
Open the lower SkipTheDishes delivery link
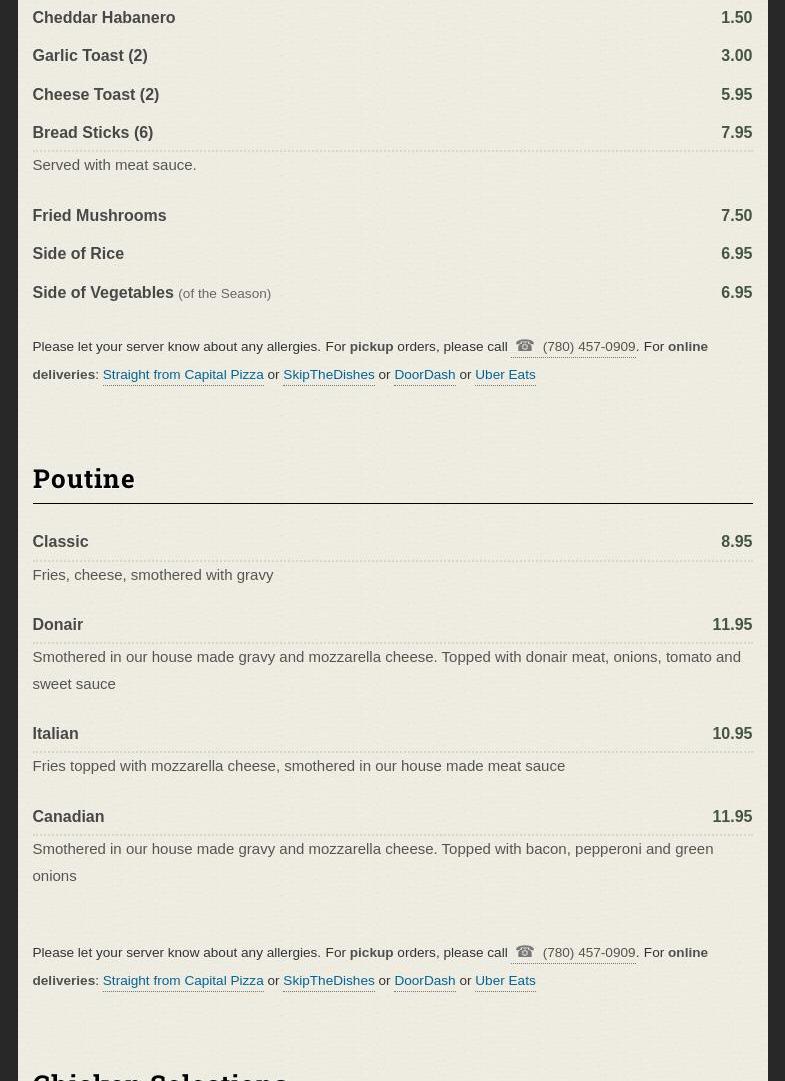point(328,981)
